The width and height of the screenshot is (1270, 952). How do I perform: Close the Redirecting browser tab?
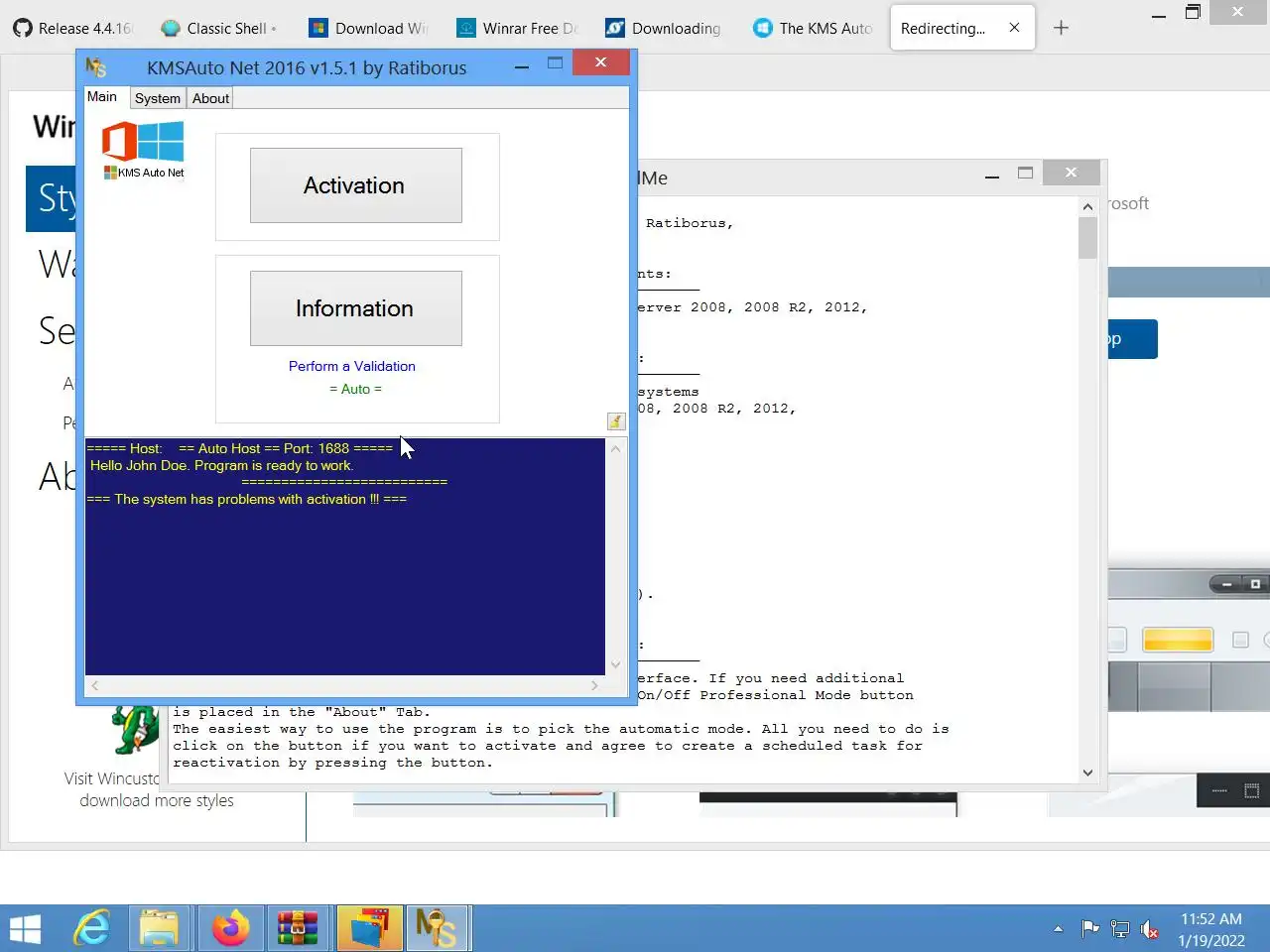pyautogui.click(x=1014, y=28)
